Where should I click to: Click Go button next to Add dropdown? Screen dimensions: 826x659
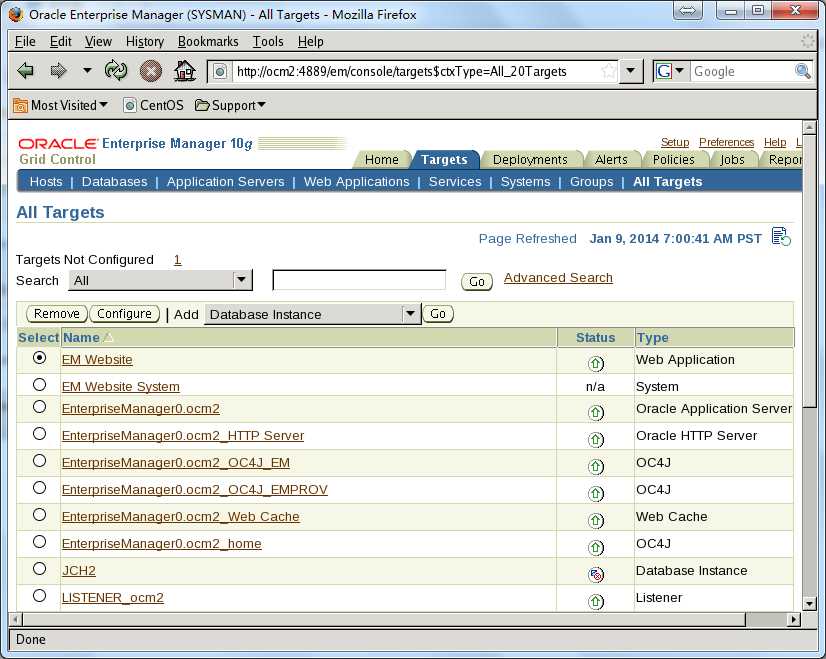coord(438,314)
